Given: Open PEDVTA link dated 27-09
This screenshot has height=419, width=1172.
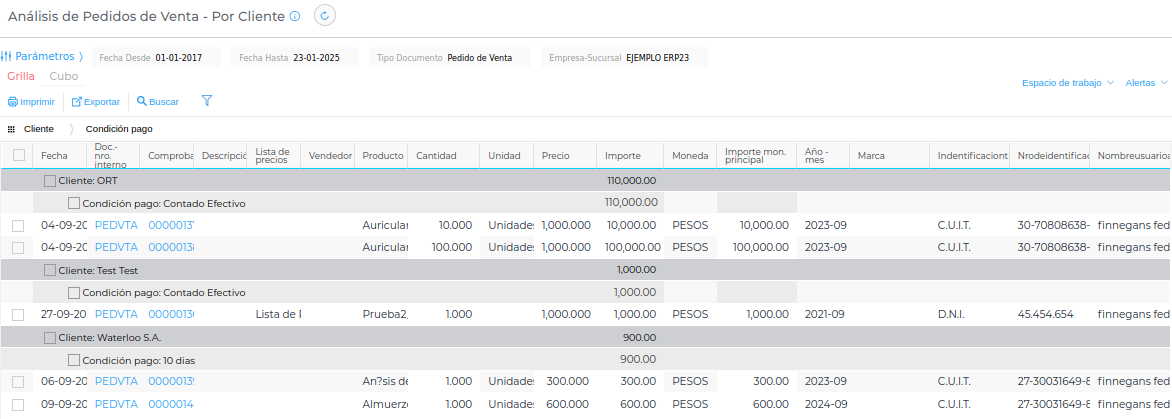Looking at the screenshot, I should [x=116, y=314].
